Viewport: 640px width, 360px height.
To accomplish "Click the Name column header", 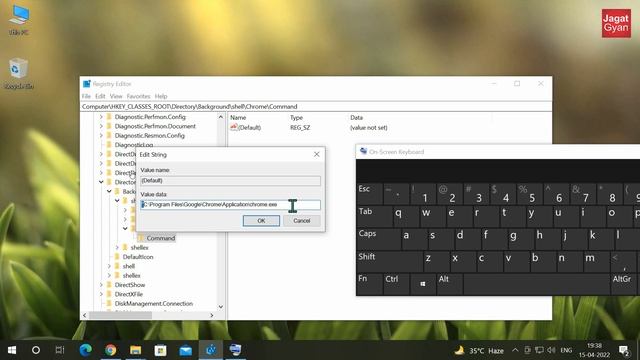I will (238, 118).
